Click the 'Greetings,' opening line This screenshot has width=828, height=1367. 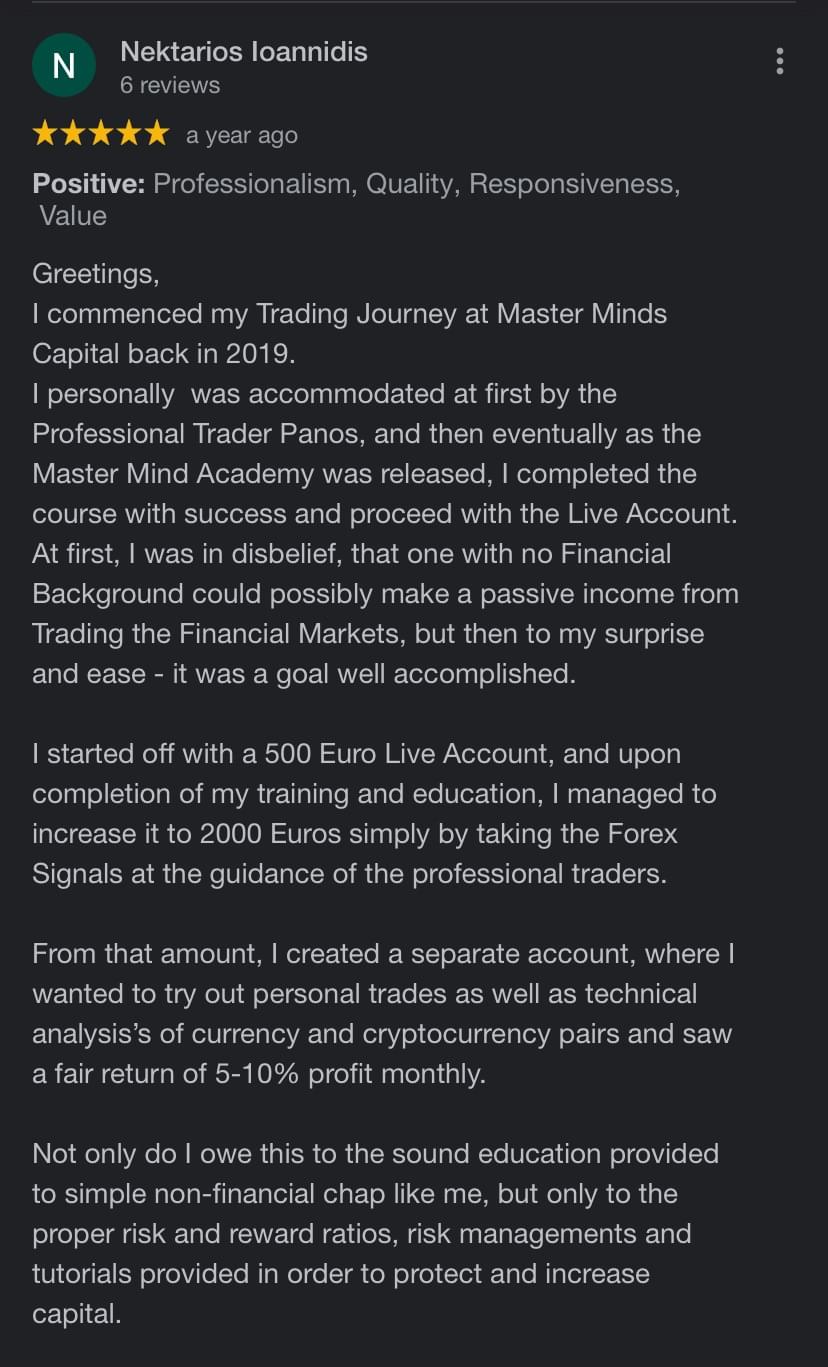coord(96,274)
